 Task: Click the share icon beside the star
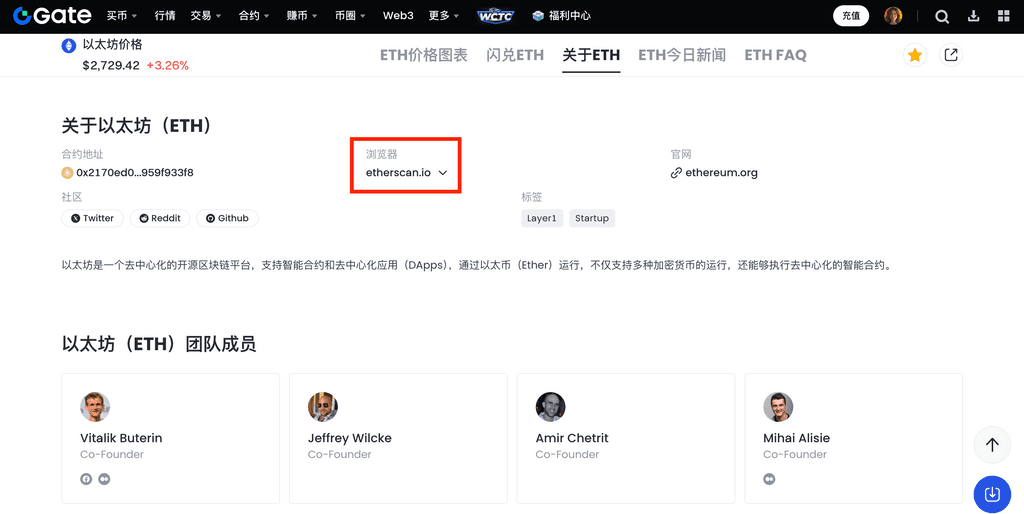pos(951,55)
